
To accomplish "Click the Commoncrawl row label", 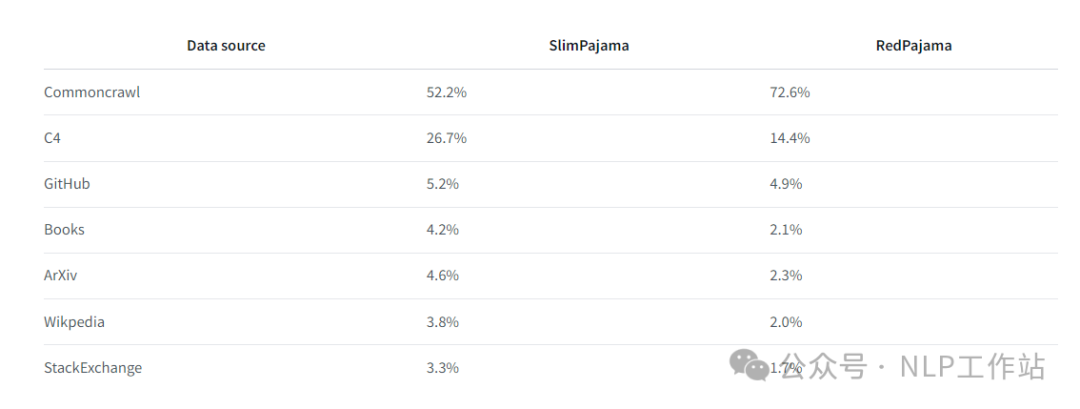I will [92, 92].
